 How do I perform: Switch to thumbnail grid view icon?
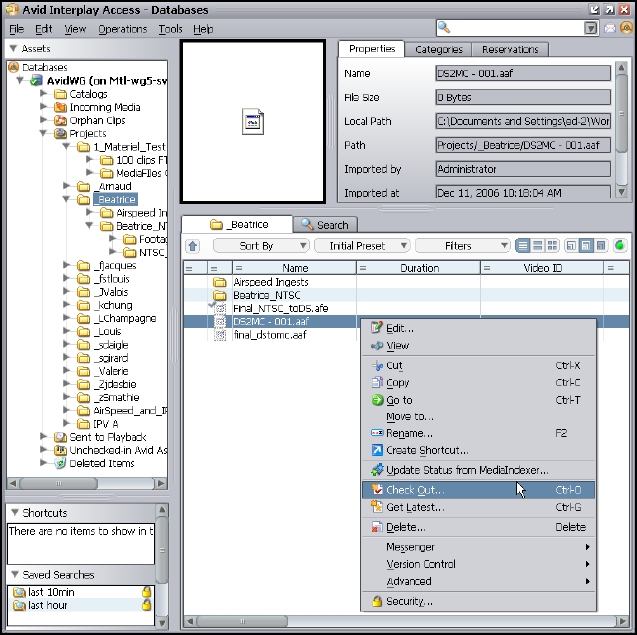552,245
